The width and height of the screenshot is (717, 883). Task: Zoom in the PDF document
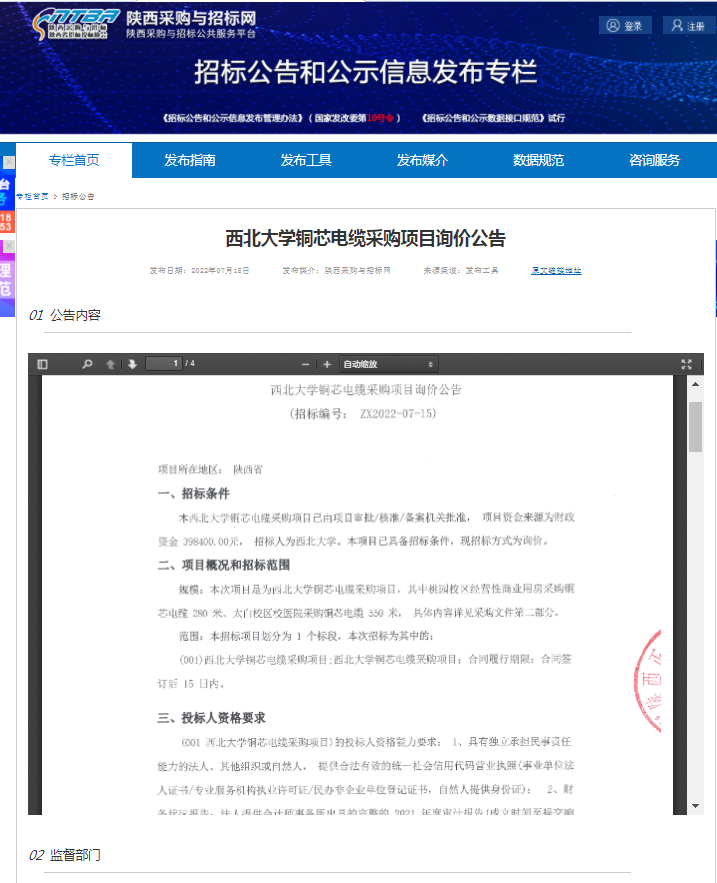[327, 364]
